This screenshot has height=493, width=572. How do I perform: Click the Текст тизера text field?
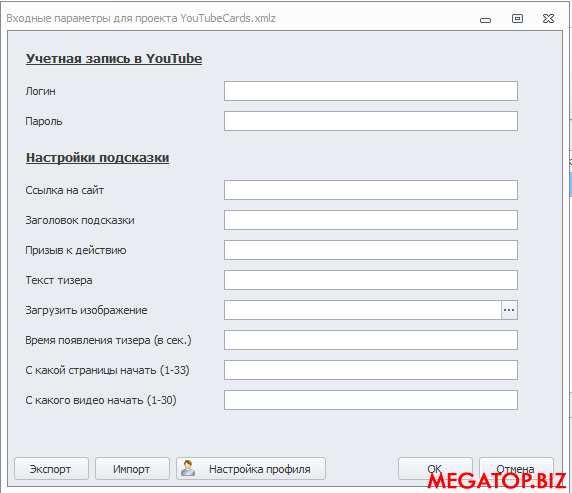(x=371, y=280)
